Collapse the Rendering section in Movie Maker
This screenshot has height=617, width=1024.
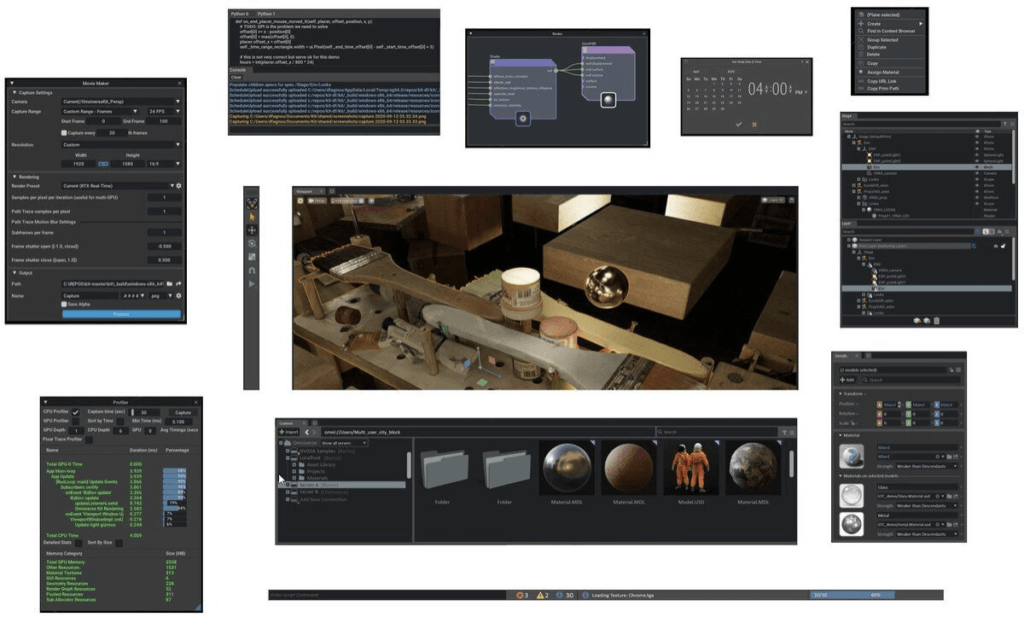click(x=15, y=175)
